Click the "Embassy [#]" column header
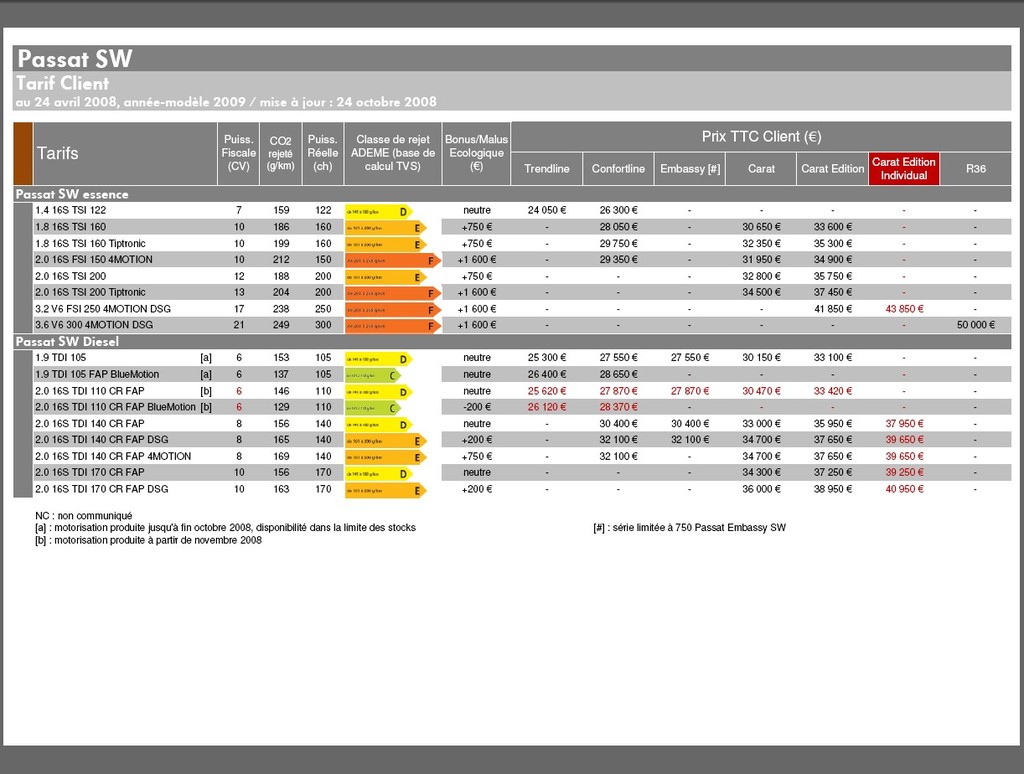Viewport: 1024px width, 774px height. click(x=690, y=169)
